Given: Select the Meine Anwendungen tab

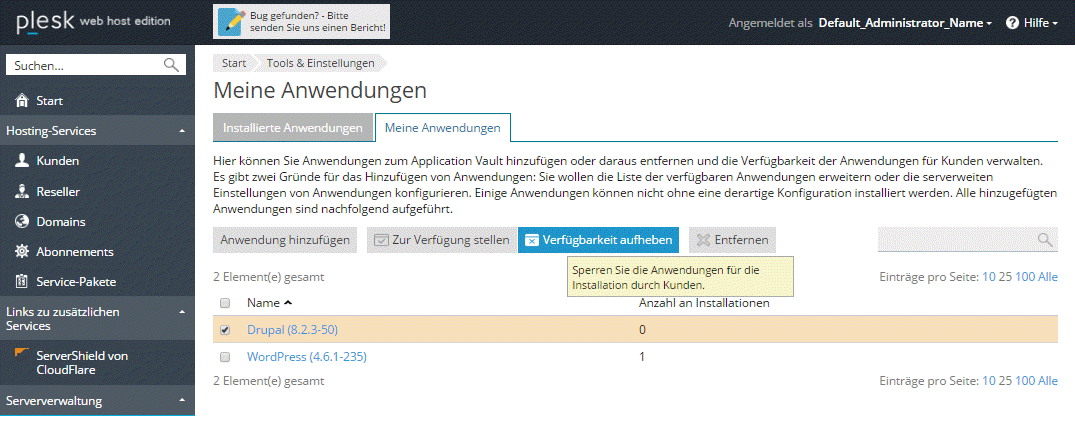Looking at the screenshot, I should tap(442, 128).
